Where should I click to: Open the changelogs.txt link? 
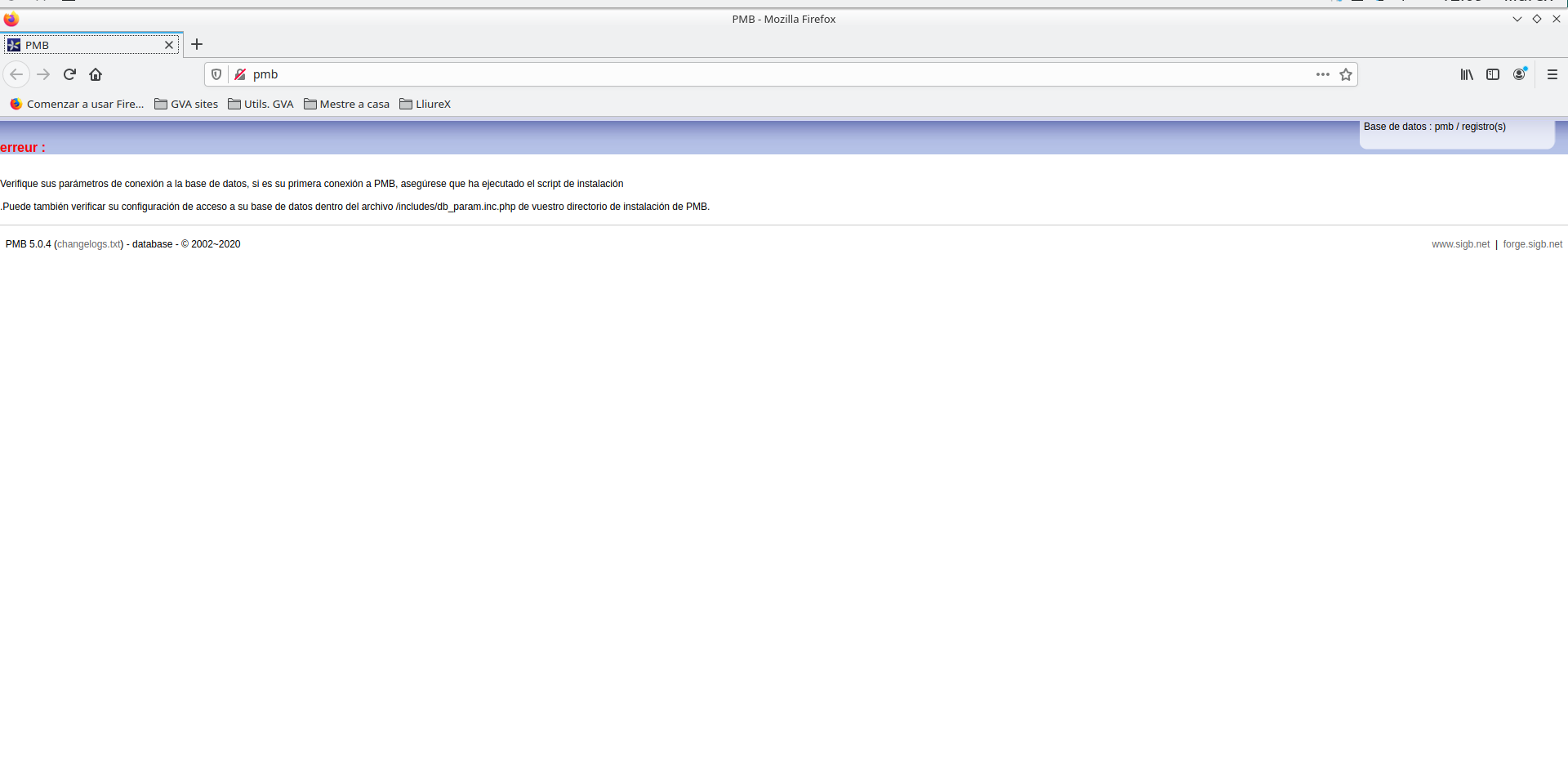[89, 244]
